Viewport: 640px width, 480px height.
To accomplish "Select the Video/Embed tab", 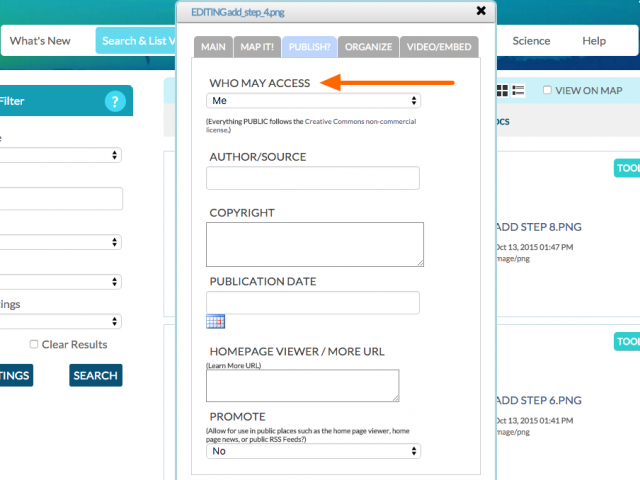I will click(x=439, y=47).
